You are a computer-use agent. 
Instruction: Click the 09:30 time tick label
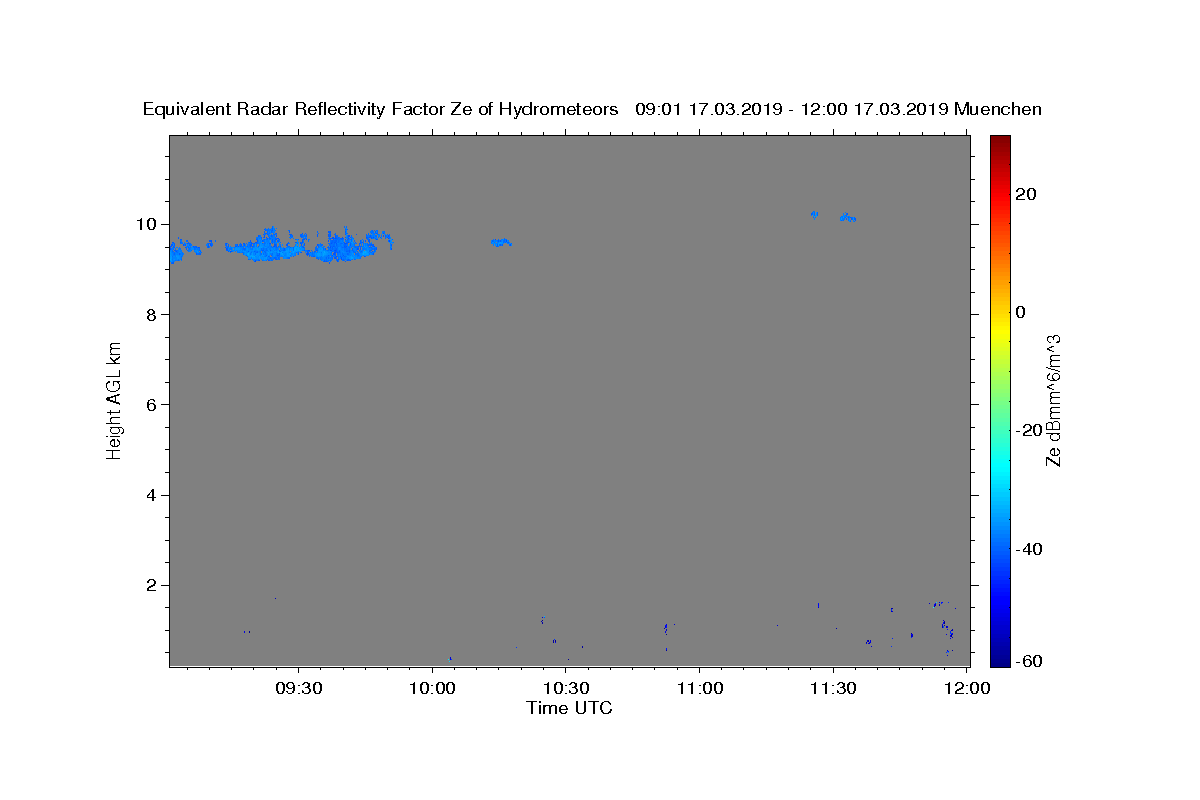coord(299,688)
